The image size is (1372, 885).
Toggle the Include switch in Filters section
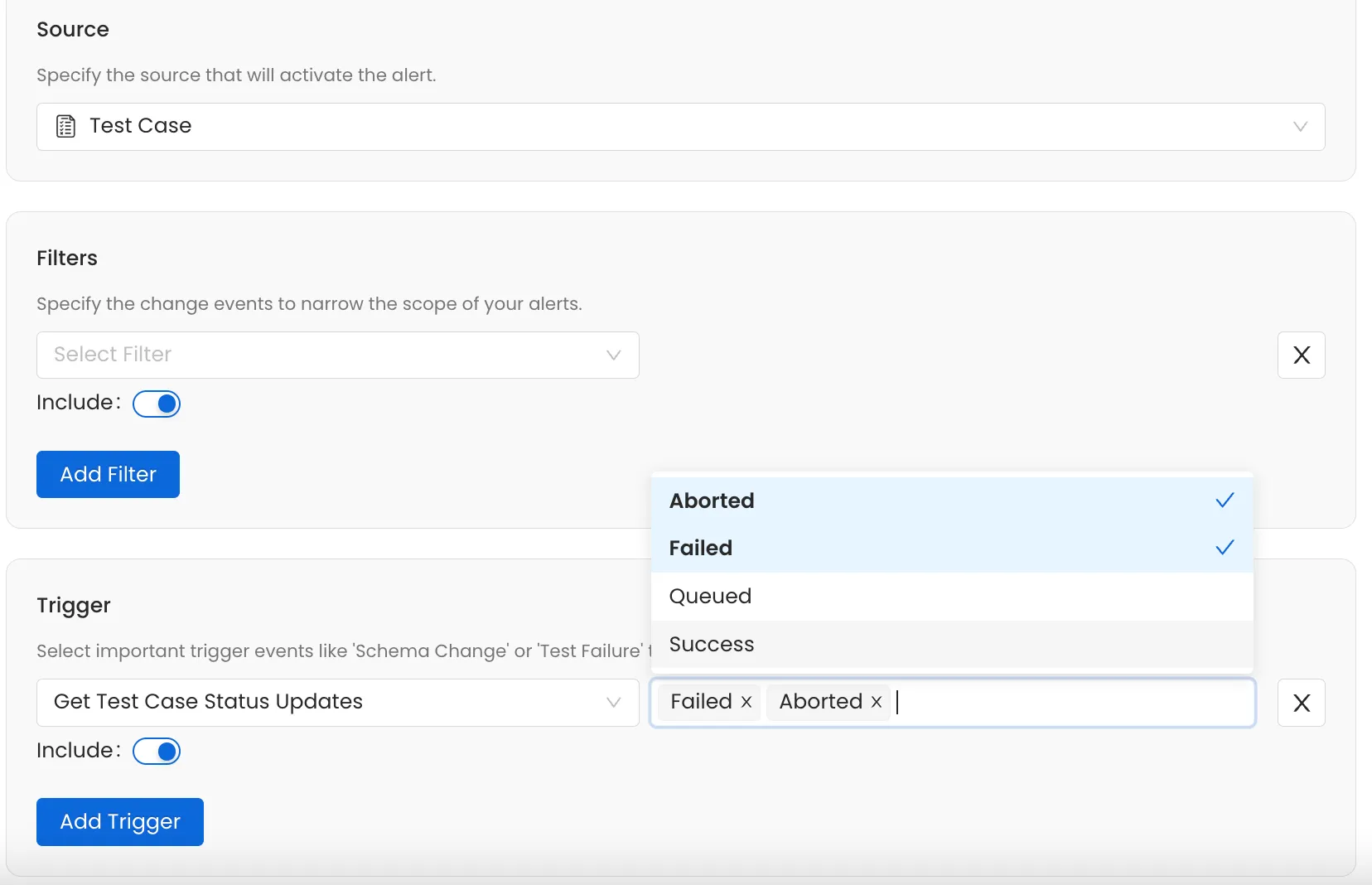pyautogui.click(x=157, y=404)
